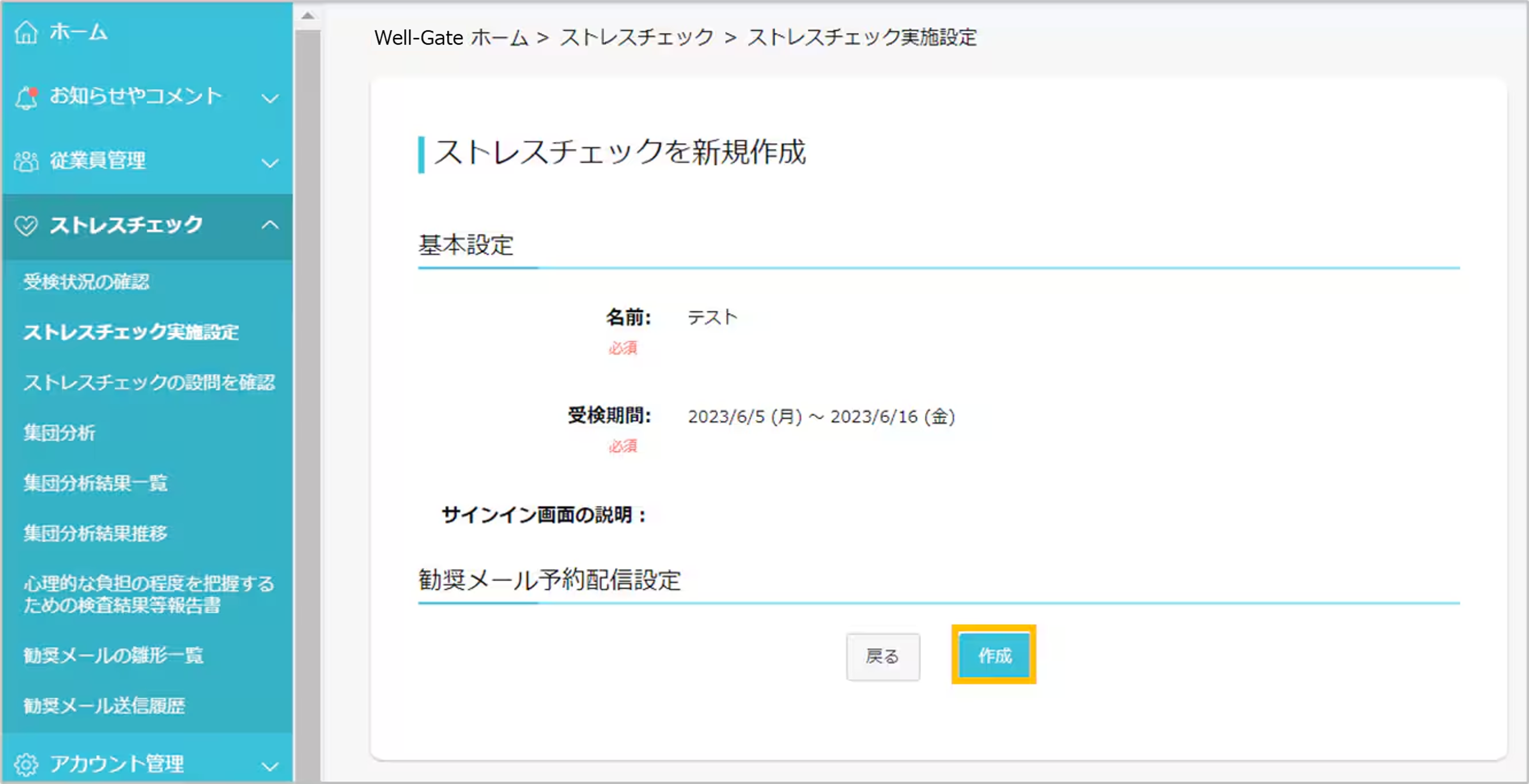Go to 集団分析 in sidebar
The image size is (1529, 784).
pos(59,433)
